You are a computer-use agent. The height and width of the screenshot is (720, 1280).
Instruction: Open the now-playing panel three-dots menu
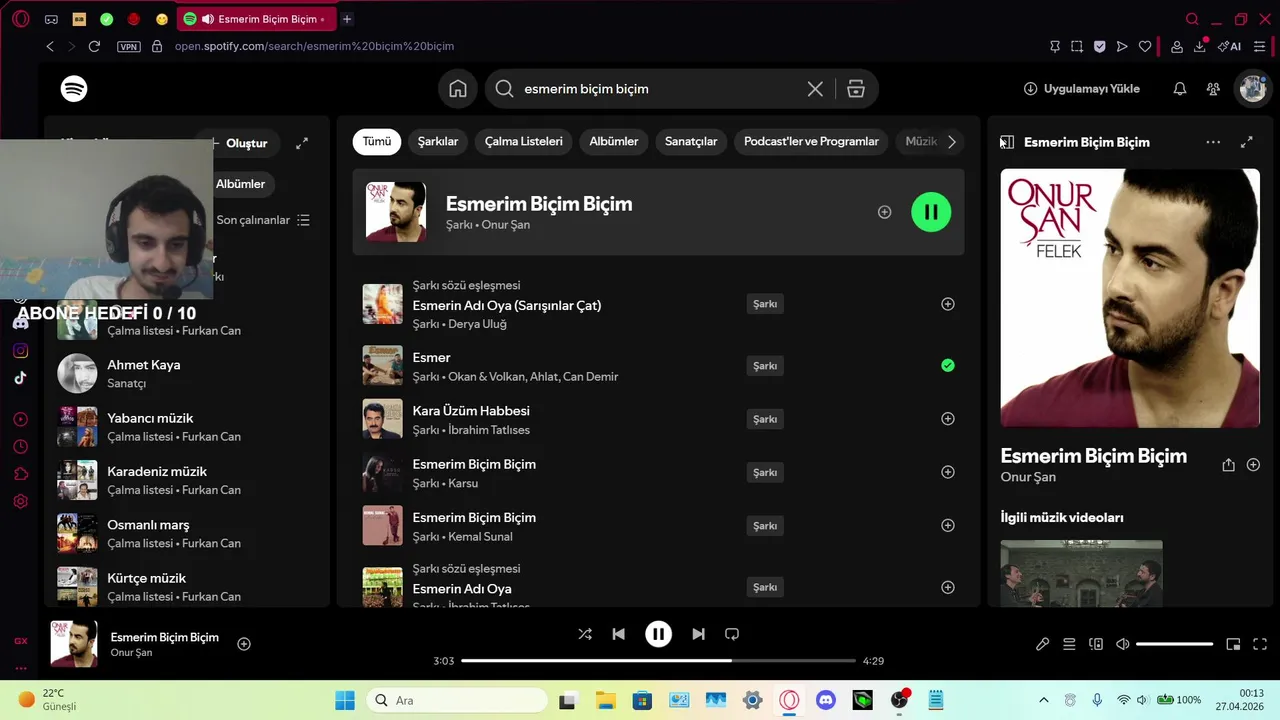[1213, 142]
